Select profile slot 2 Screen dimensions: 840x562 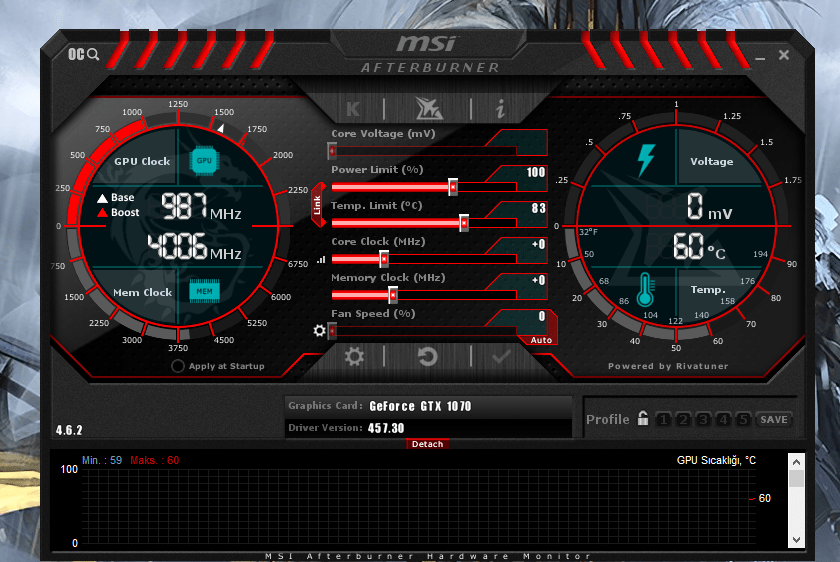coord(683,419)
